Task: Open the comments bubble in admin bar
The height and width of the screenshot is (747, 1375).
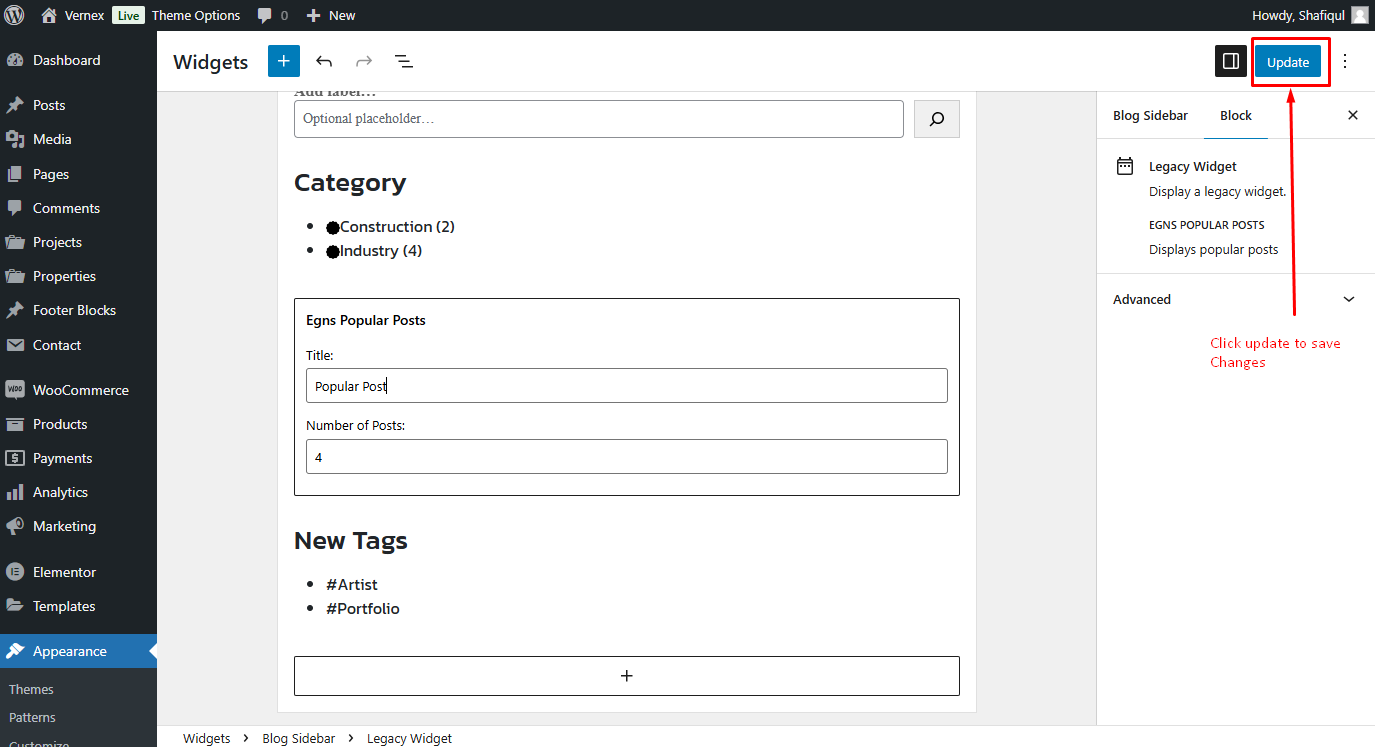Action: (265, 16)
